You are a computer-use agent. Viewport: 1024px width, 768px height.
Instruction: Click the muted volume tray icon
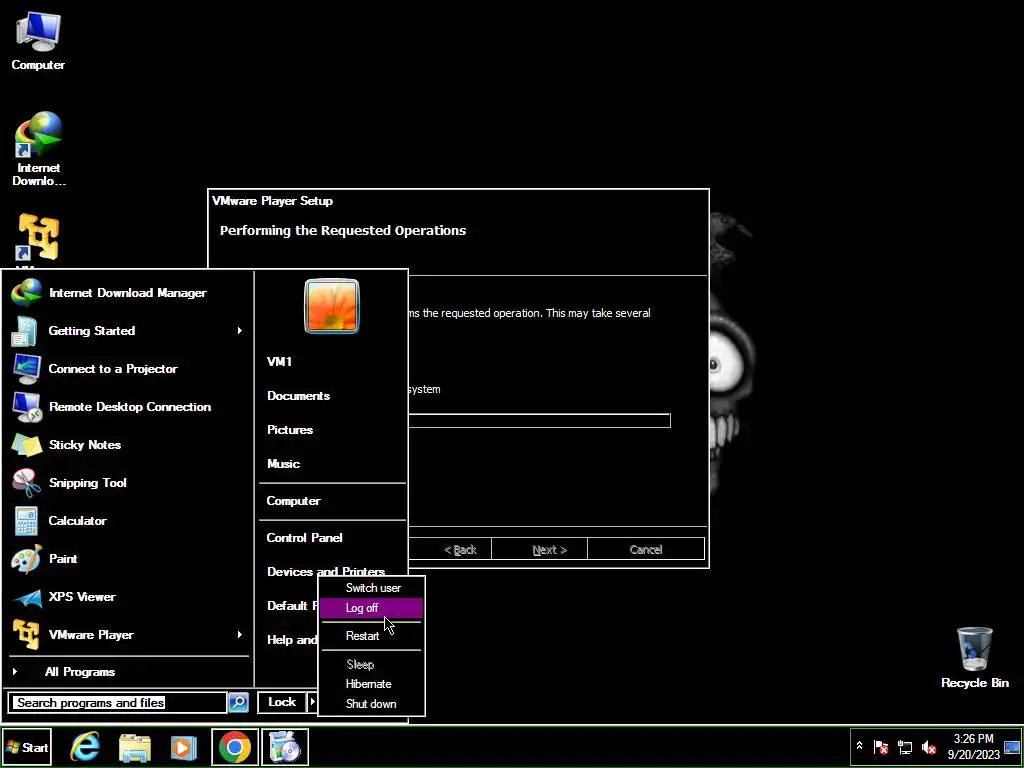[929, 746]
